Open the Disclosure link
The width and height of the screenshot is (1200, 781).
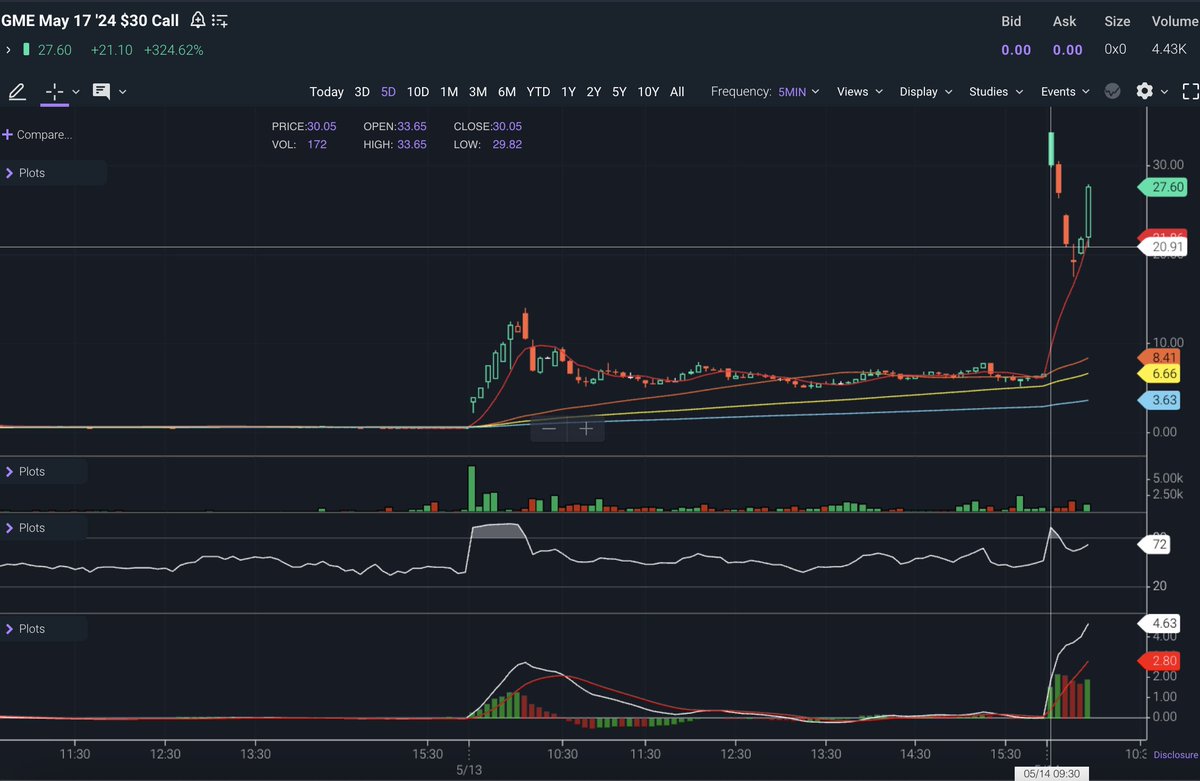(1175, 756)
